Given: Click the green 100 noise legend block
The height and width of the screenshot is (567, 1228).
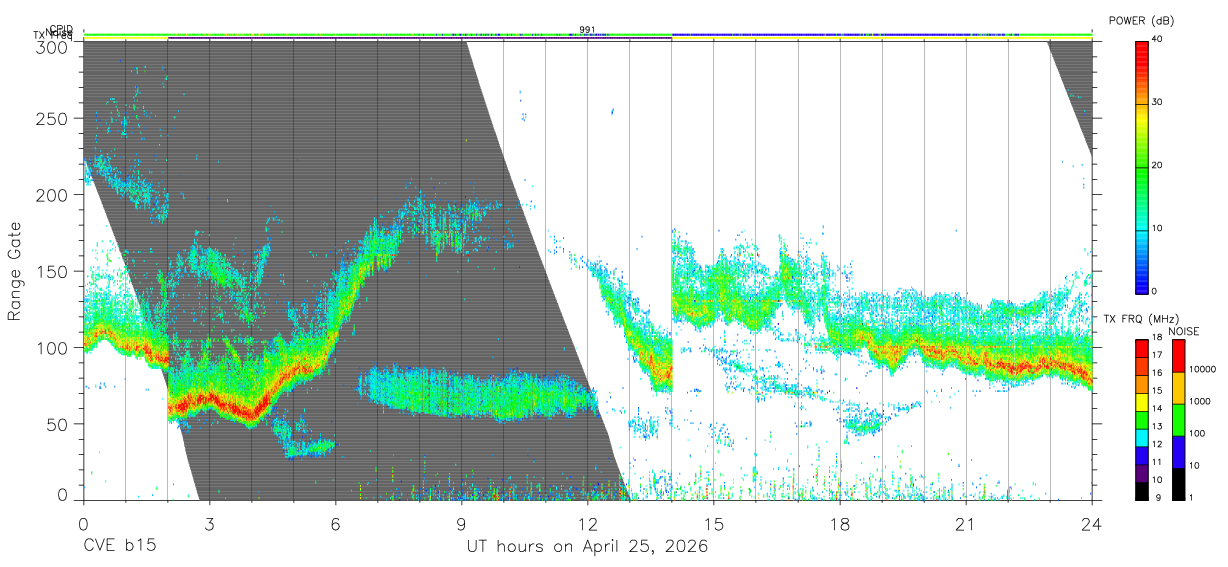Looking at the screenshot, I should [1177, 420].
